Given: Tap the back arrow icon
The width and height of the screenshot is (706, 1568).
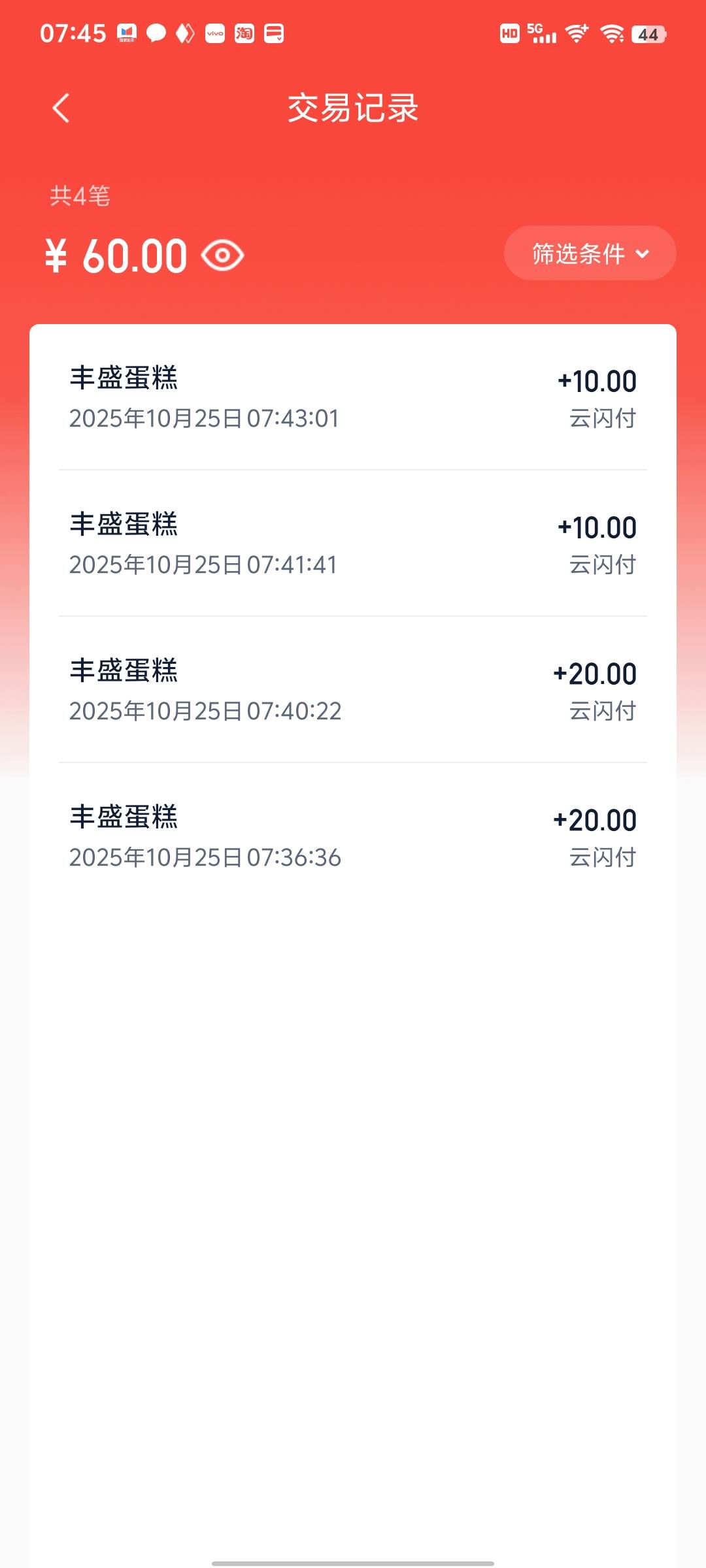Looking at the screenshot, I should click(x=61, y=108).
